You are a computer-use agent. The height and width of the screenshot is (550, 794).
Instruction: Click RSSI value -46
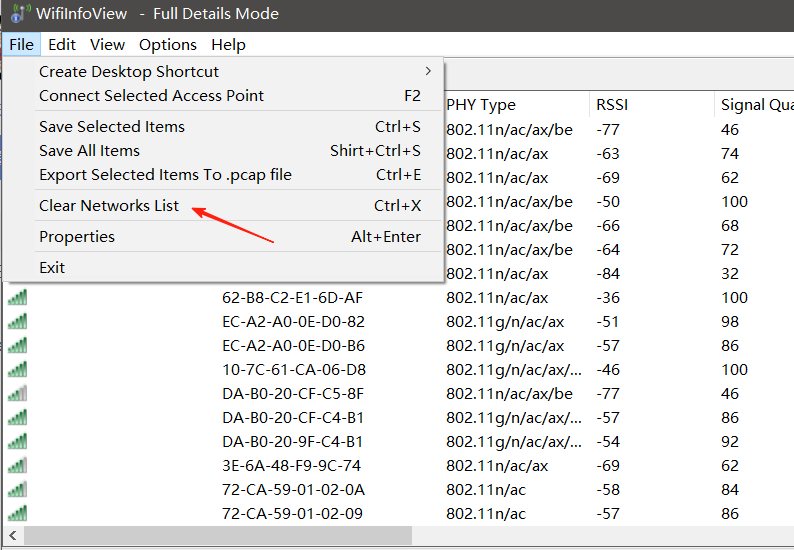tap(608, 370)
